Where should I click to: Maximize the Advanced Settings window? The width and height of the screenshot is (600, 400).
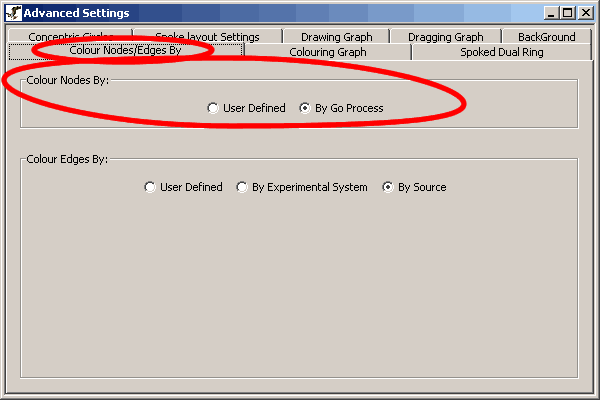(x=568, y=13)
